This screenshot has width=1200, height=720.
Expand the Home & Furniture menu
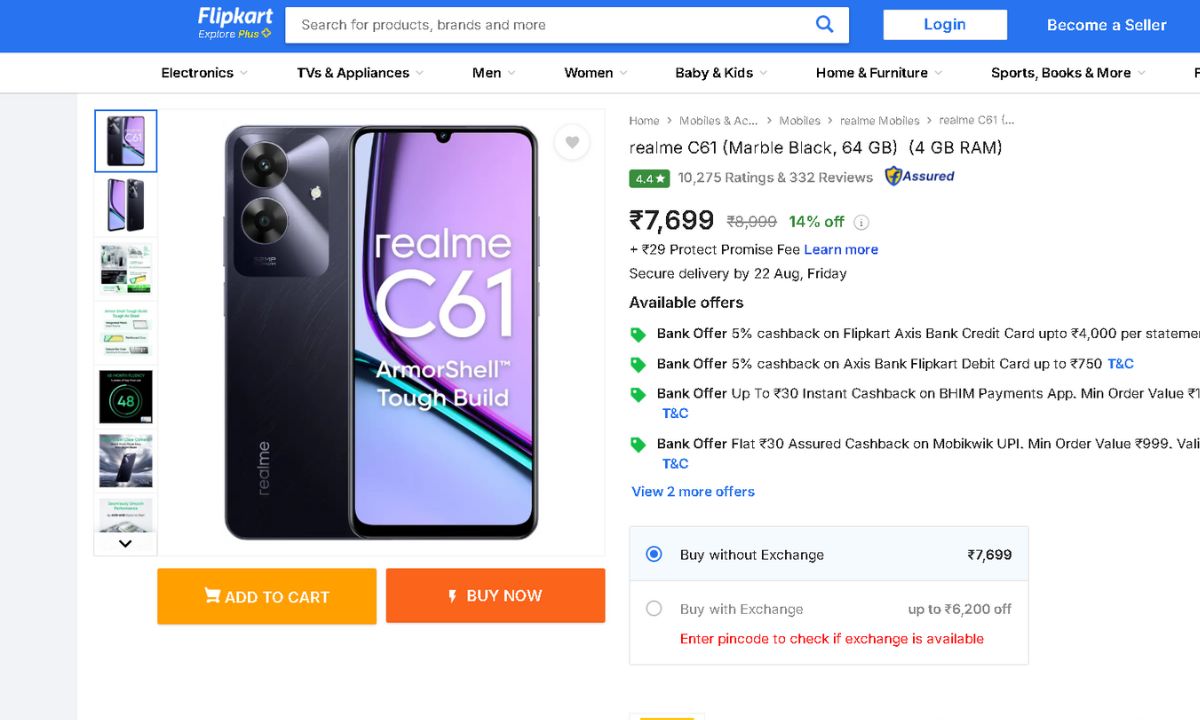click(x=878, y=73)
